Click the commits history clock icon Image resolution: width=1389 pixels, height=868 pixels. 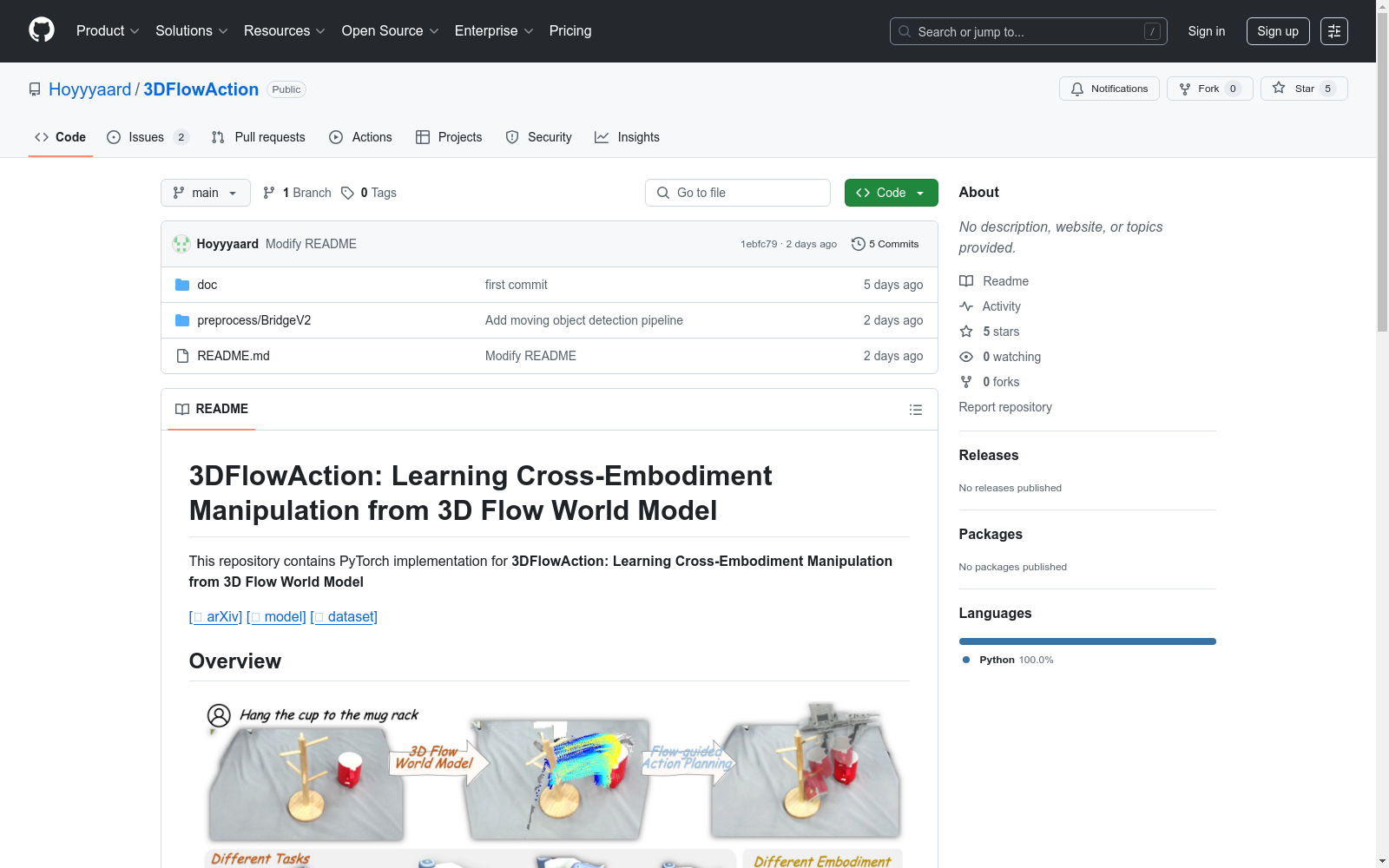click(858, 244)
